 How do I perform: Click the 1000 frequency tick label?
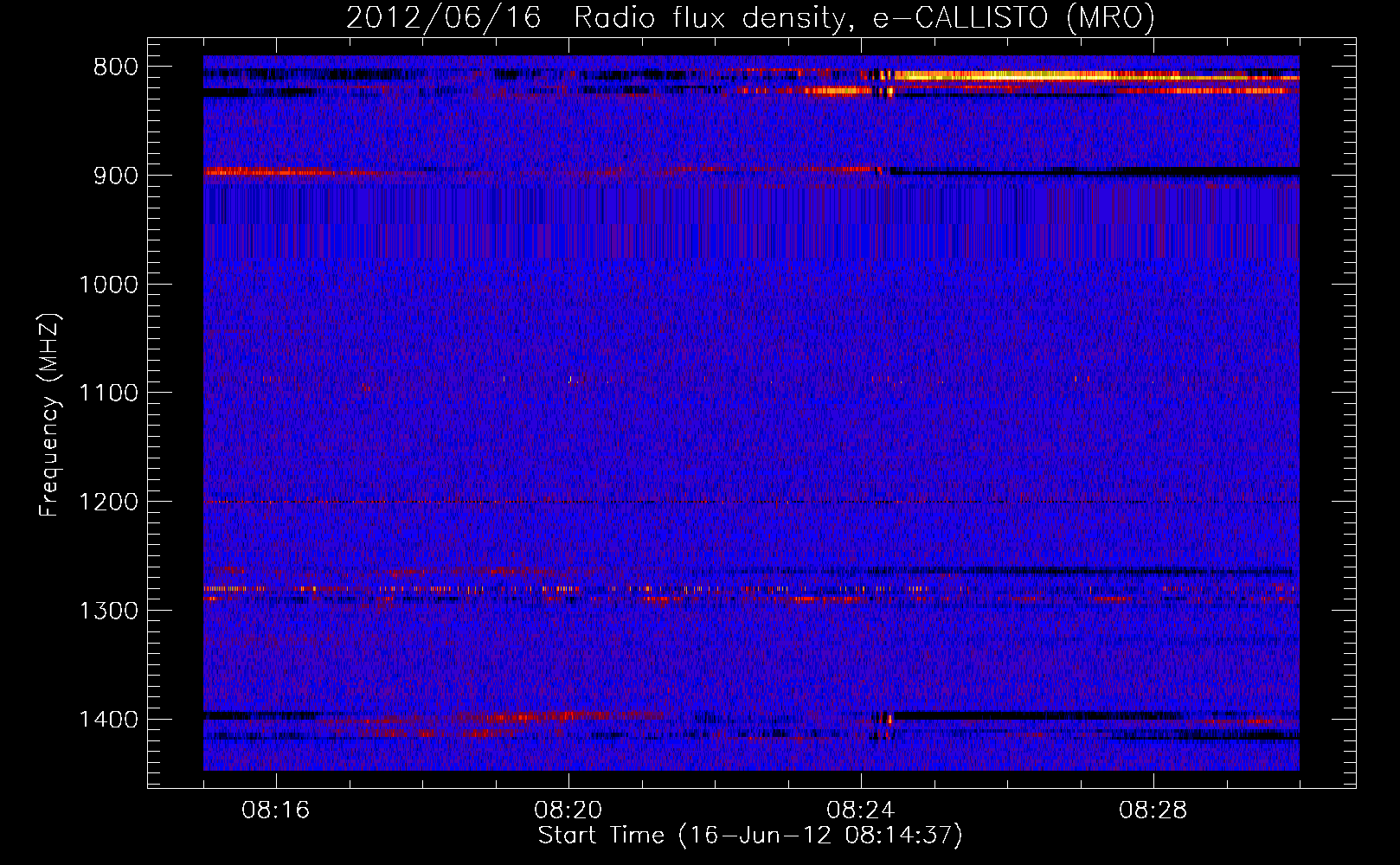pos(108,285)
